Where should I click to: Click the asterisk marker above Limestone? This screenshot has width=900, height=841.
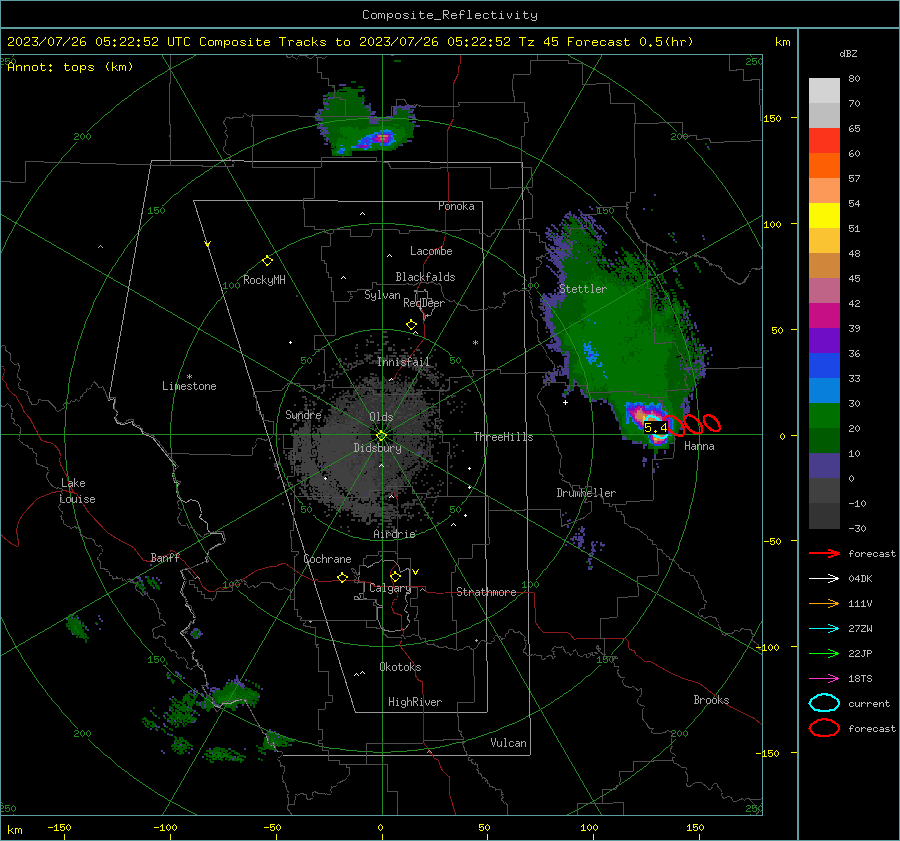(189, 377)
